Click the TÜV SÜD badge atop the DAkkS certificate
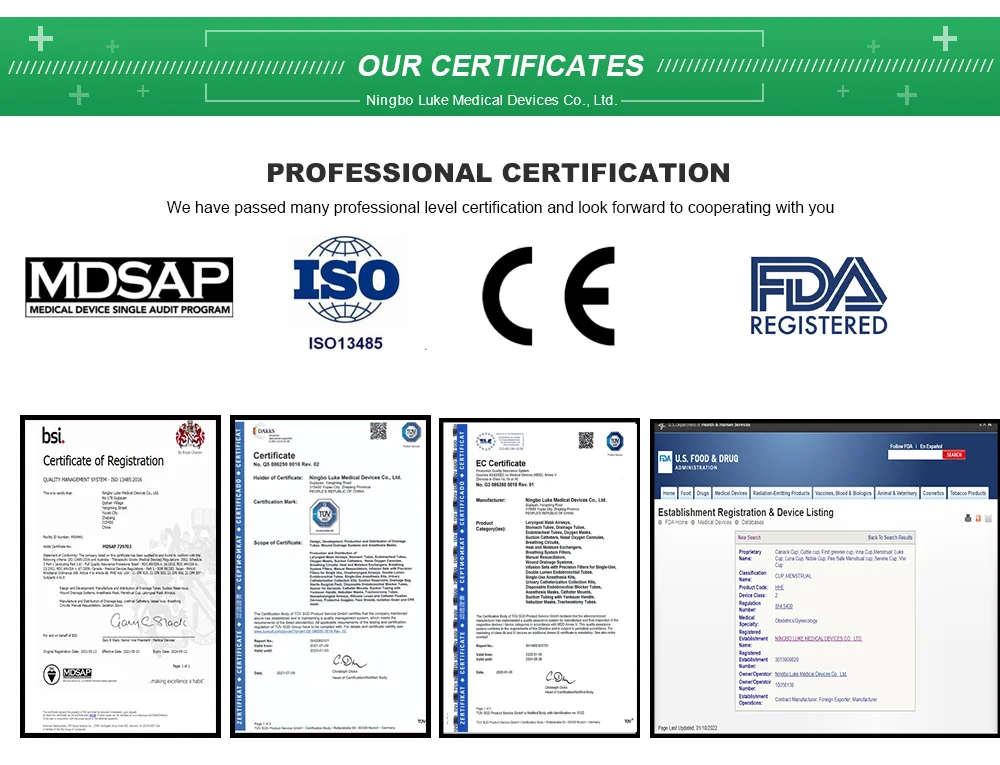1000x765 pixels. (411, 433)
